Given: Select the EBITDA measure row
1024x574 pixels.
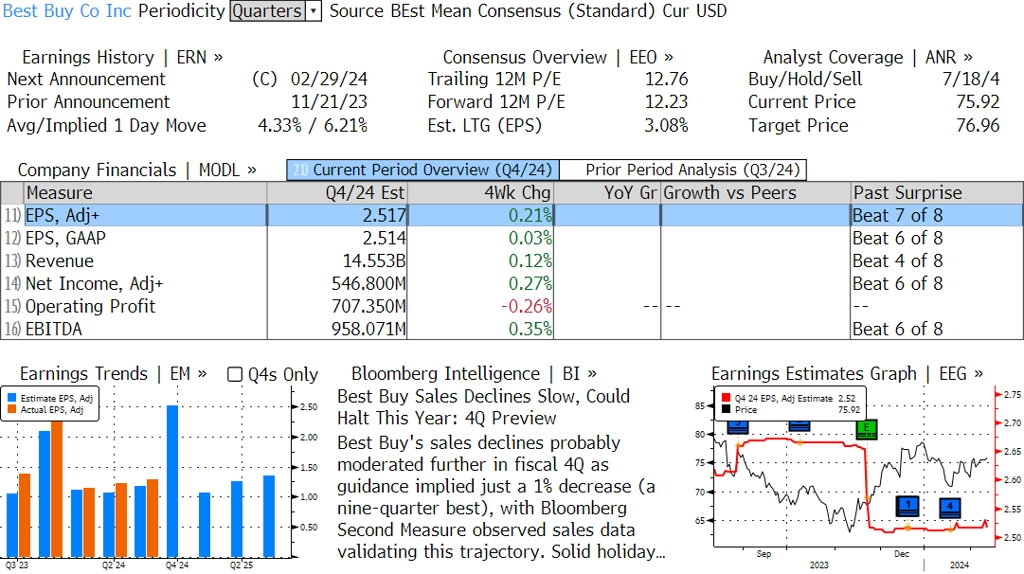Looking at the screenshot, I should tap(512, 329).
